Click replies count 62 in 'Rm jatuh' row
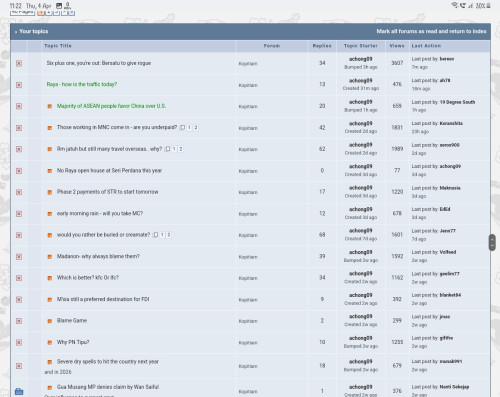 coord(322,149)
